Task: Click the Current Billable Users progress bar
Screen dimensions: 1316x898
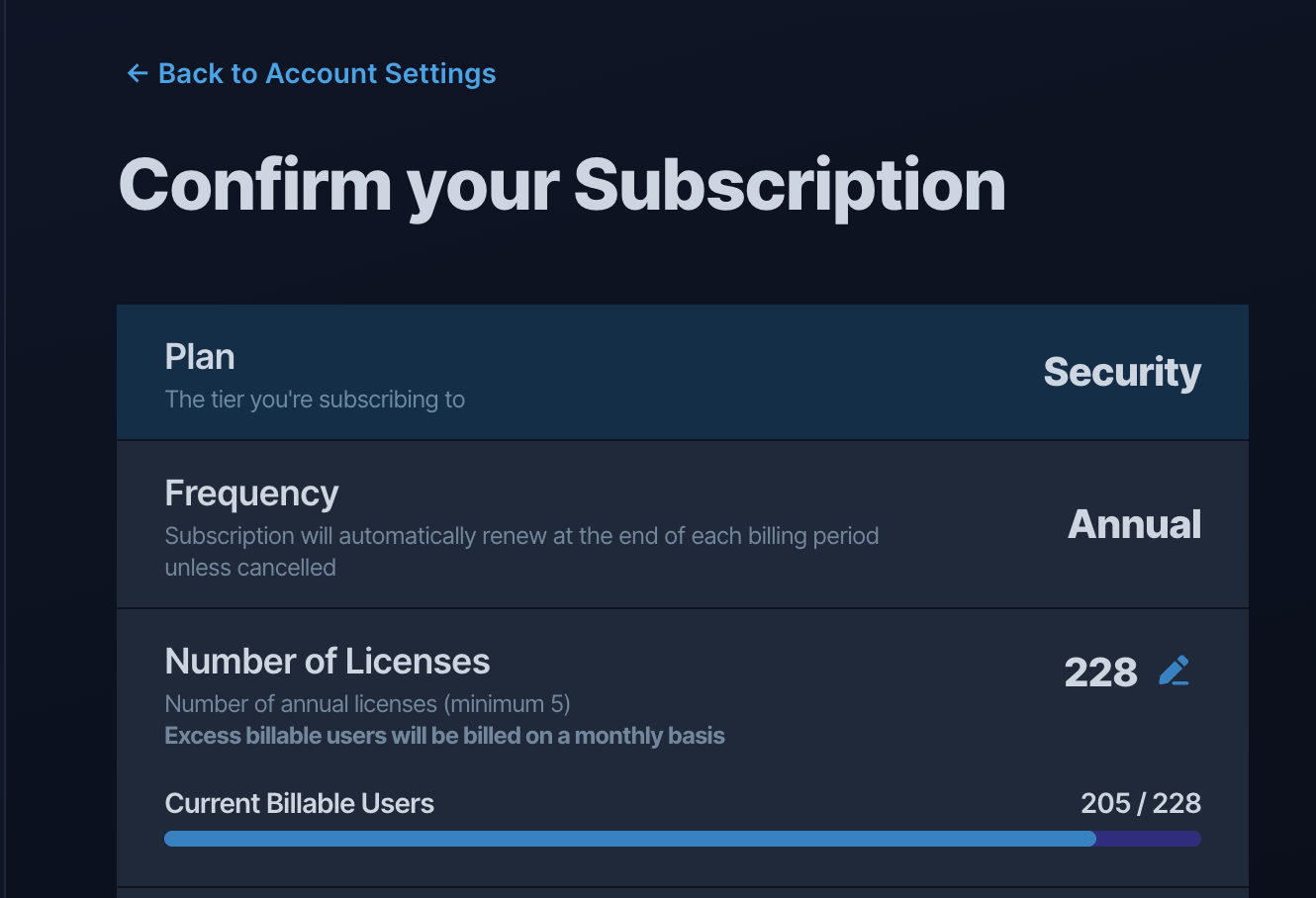Action: tap(683, 839)
